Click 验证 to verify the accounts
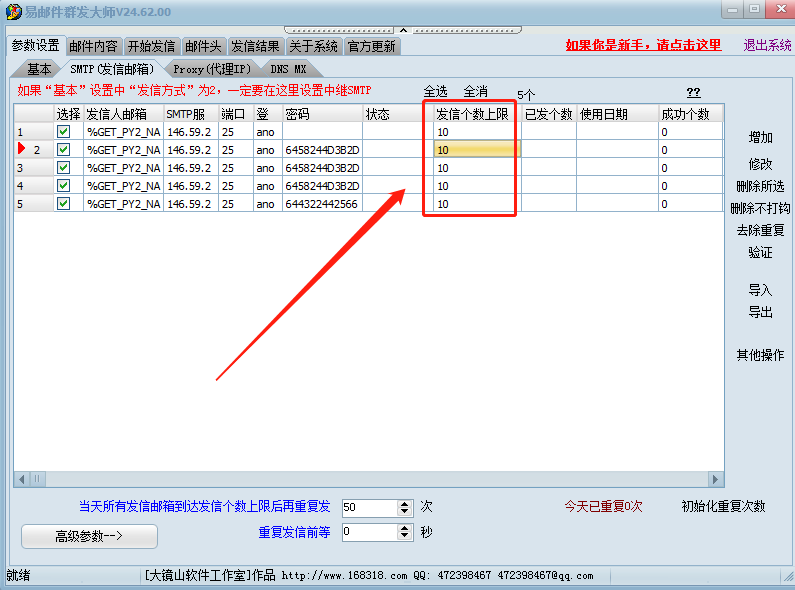795x590 pixels. click(760, 253)
